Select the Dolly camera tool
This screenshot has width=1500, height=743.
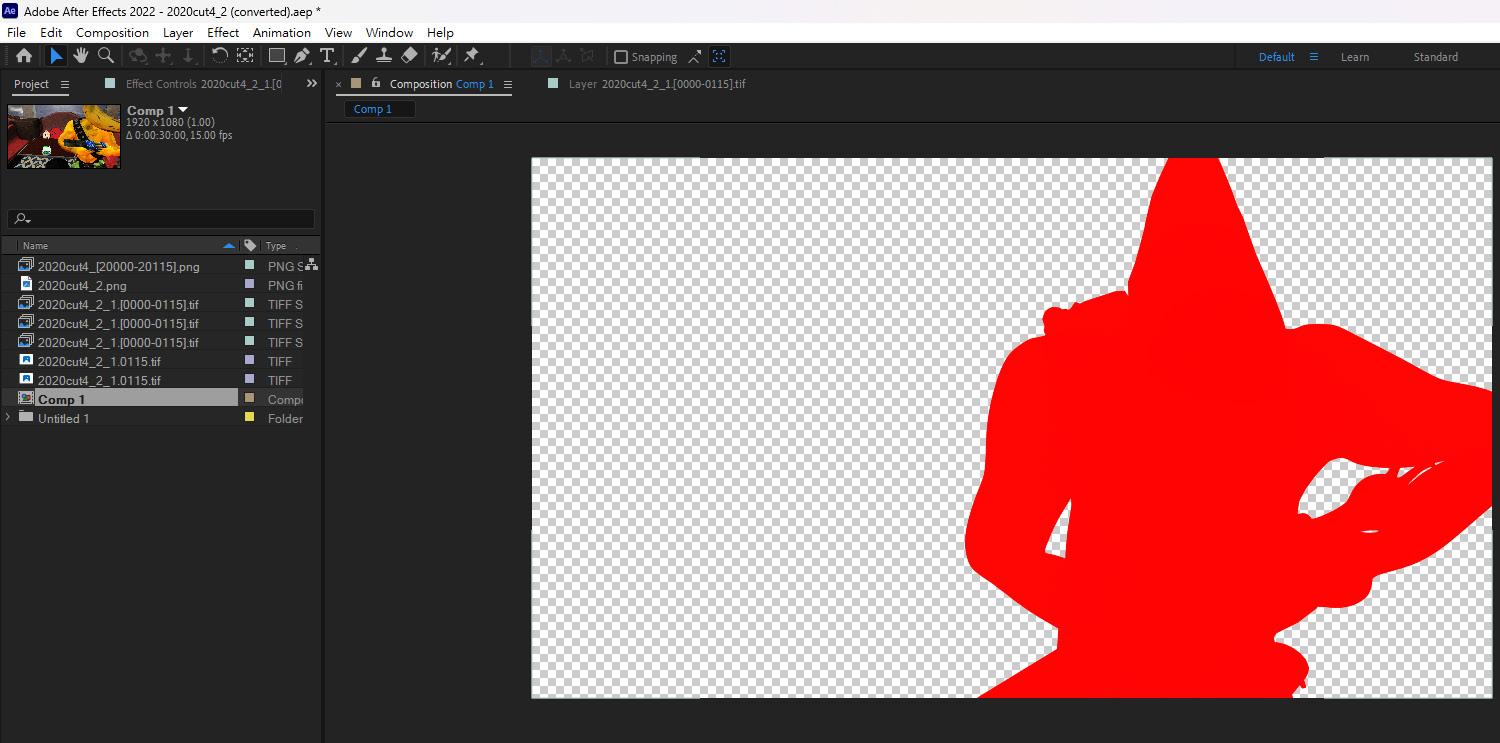tap(188, 56)
